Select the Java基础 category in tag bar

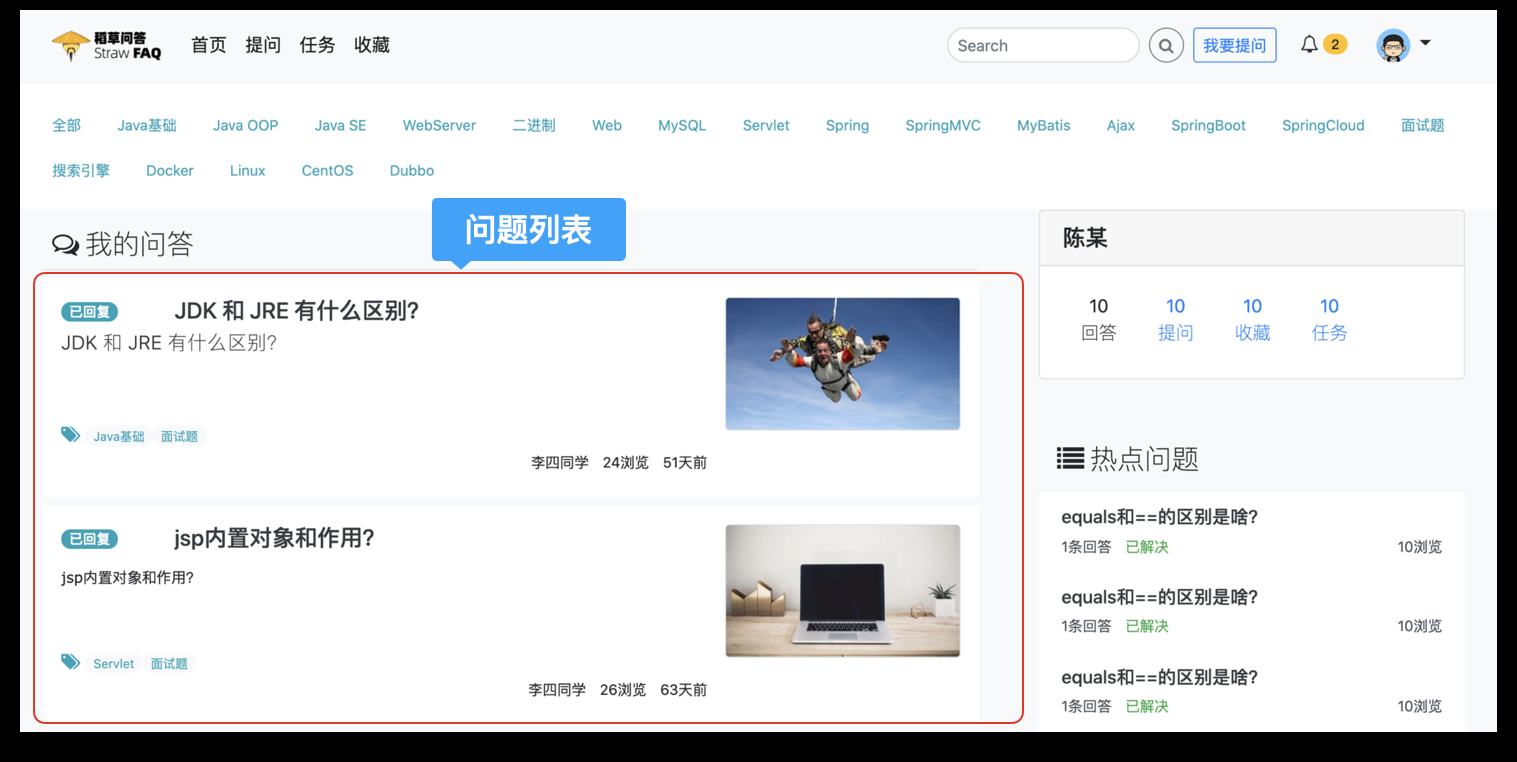pyautogui.click(x=147, y=125)
